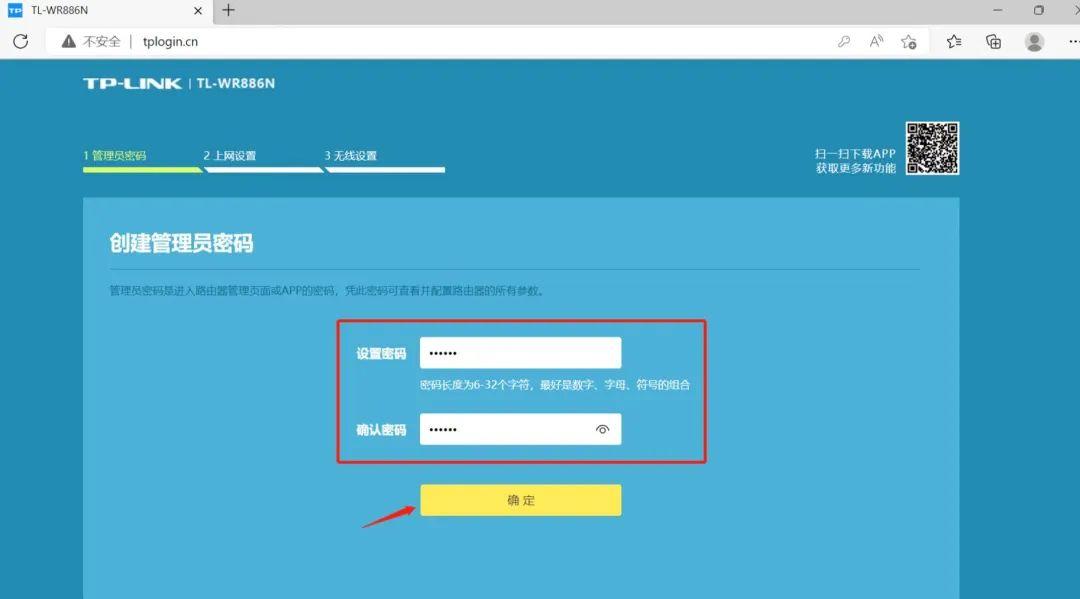The image size is (1080, 599).
Task: Click the browser profile avatar
Action: point(1032,41)
